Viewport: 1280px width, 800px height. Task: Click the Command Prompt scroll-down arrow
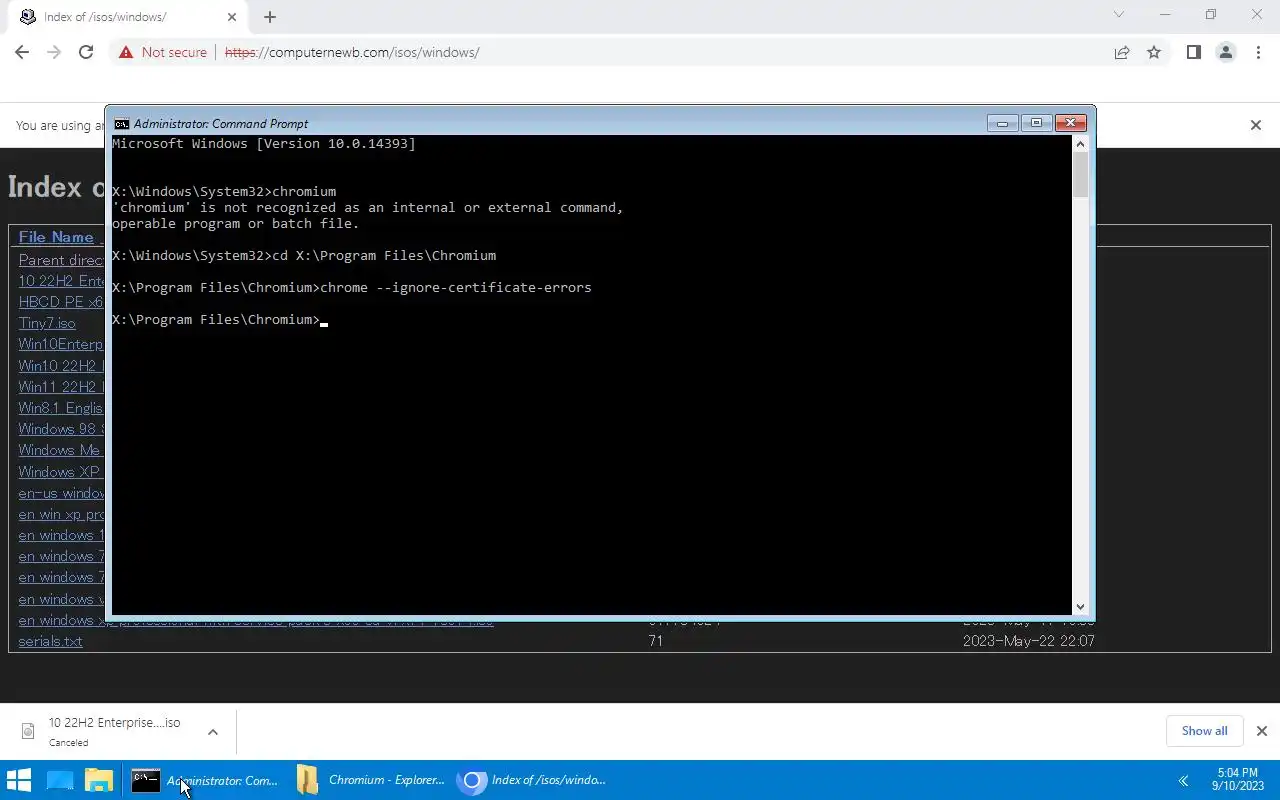(1080, 606)
